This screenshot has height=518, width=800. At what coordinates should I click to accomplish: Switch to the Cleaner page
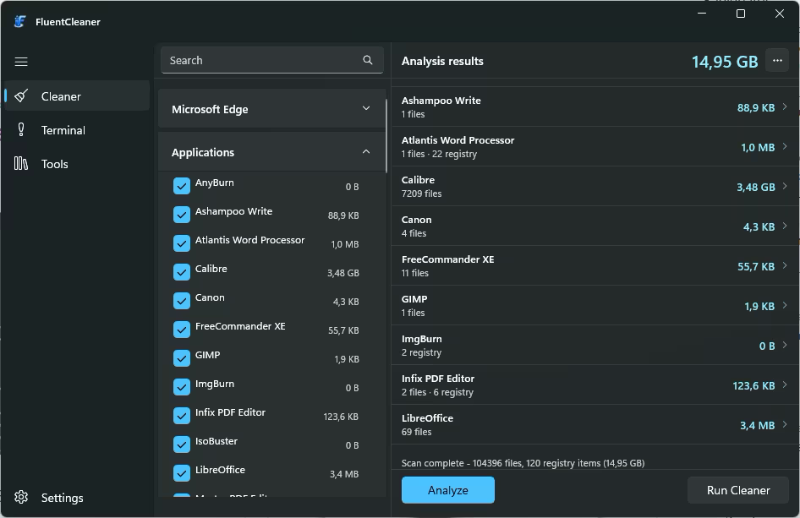click(77, 96)
